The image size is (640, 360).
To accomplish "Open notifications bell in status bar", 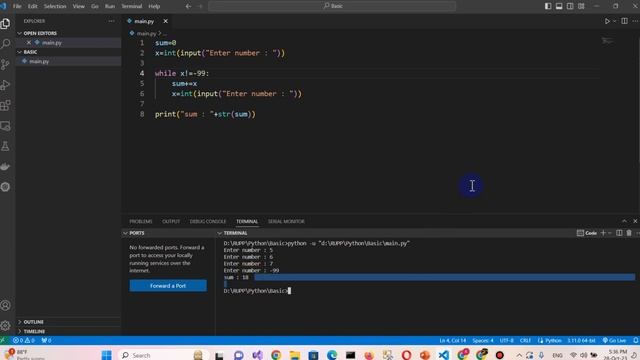I will [636, 340].
